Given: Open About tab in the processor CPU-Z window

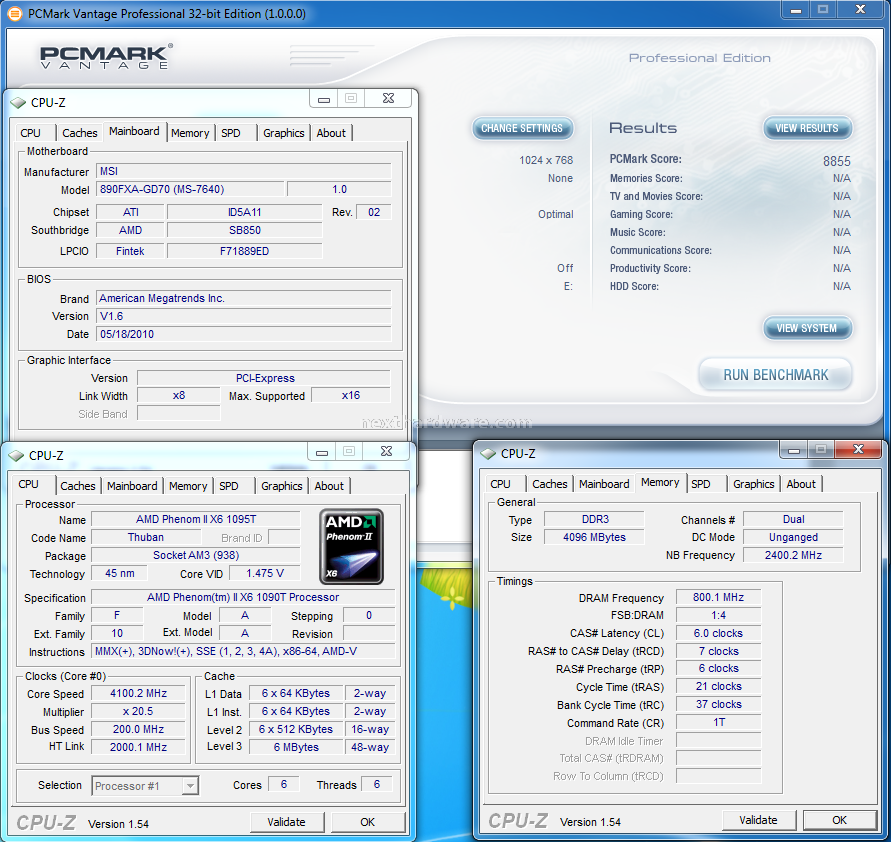Looking at the screenshot, I should [x=329, y=486].
